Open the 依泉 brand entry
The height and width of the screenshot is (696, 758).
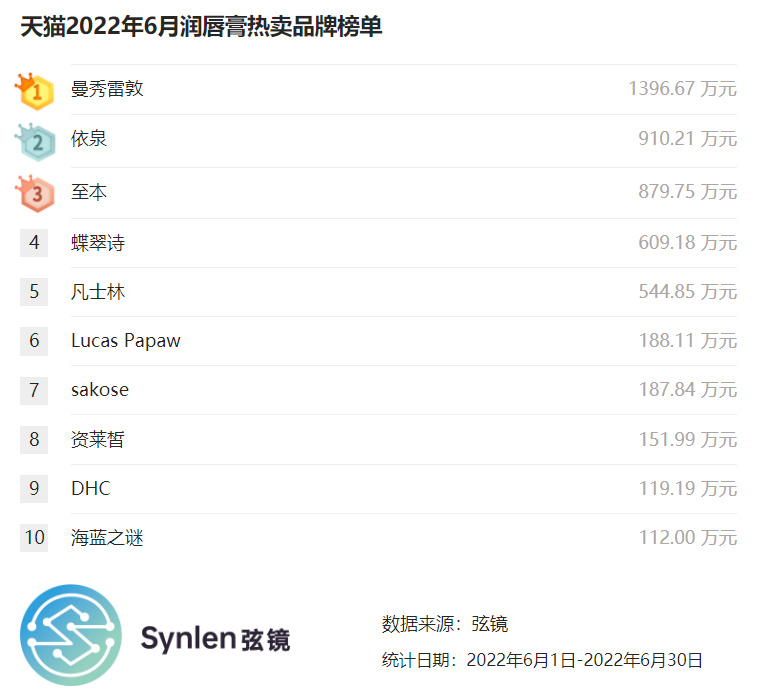89,139
